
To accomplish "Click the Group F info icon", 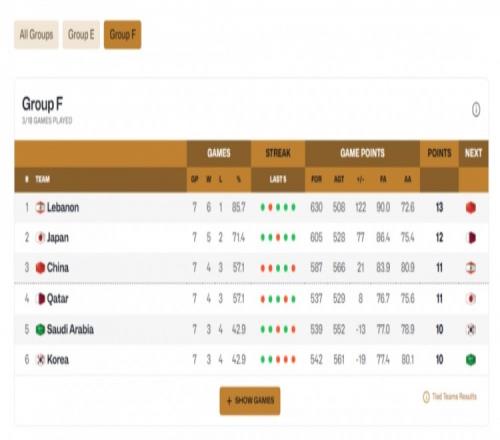I will click(476, 109).
